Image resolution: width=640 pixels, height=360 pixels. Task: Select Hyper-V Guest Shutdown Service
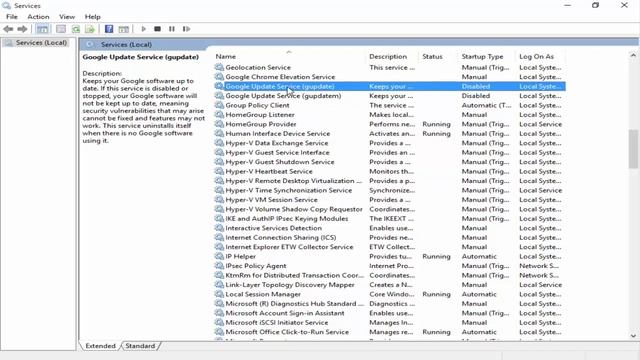click(389, 162)
